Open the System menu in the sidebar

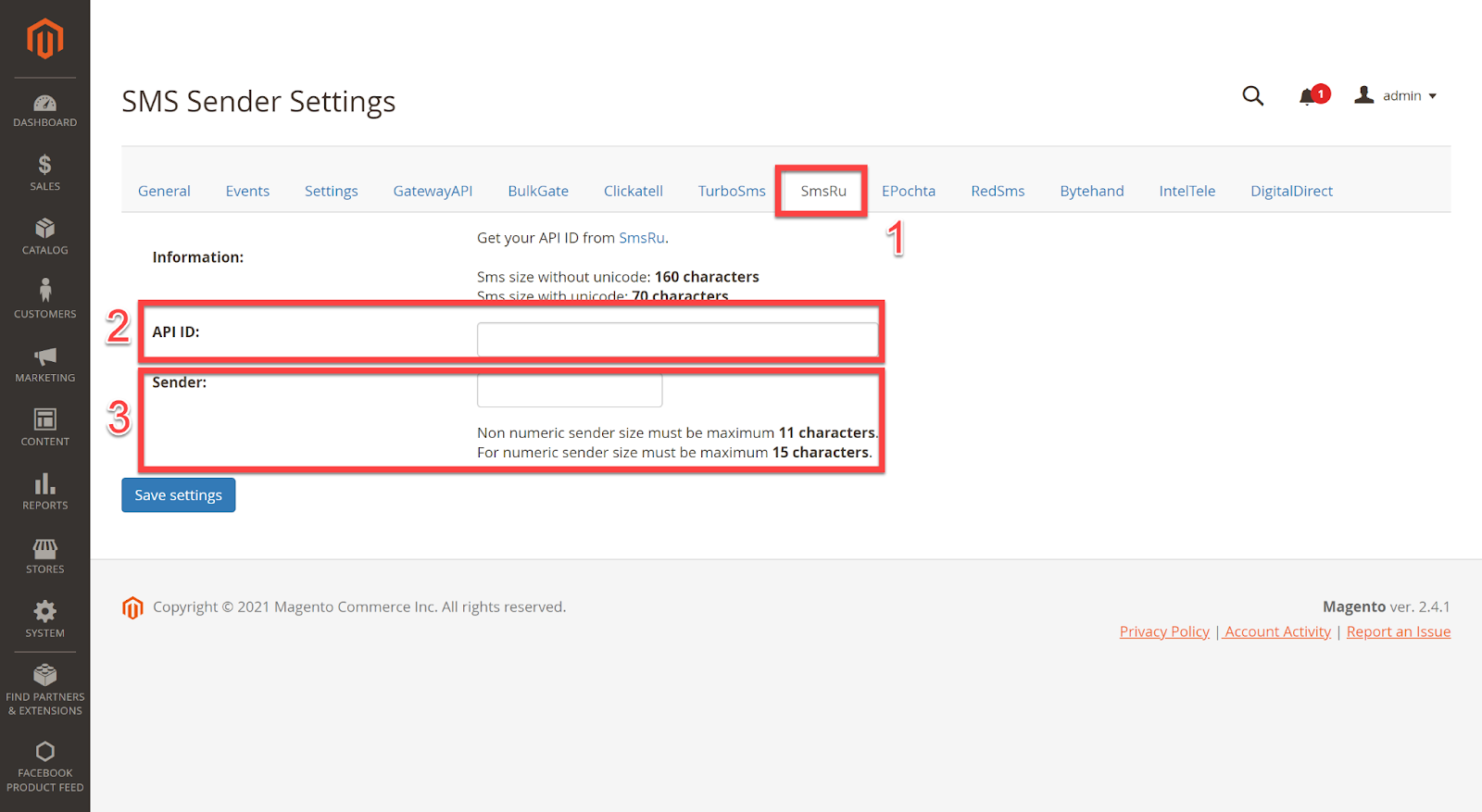point(44,620)
